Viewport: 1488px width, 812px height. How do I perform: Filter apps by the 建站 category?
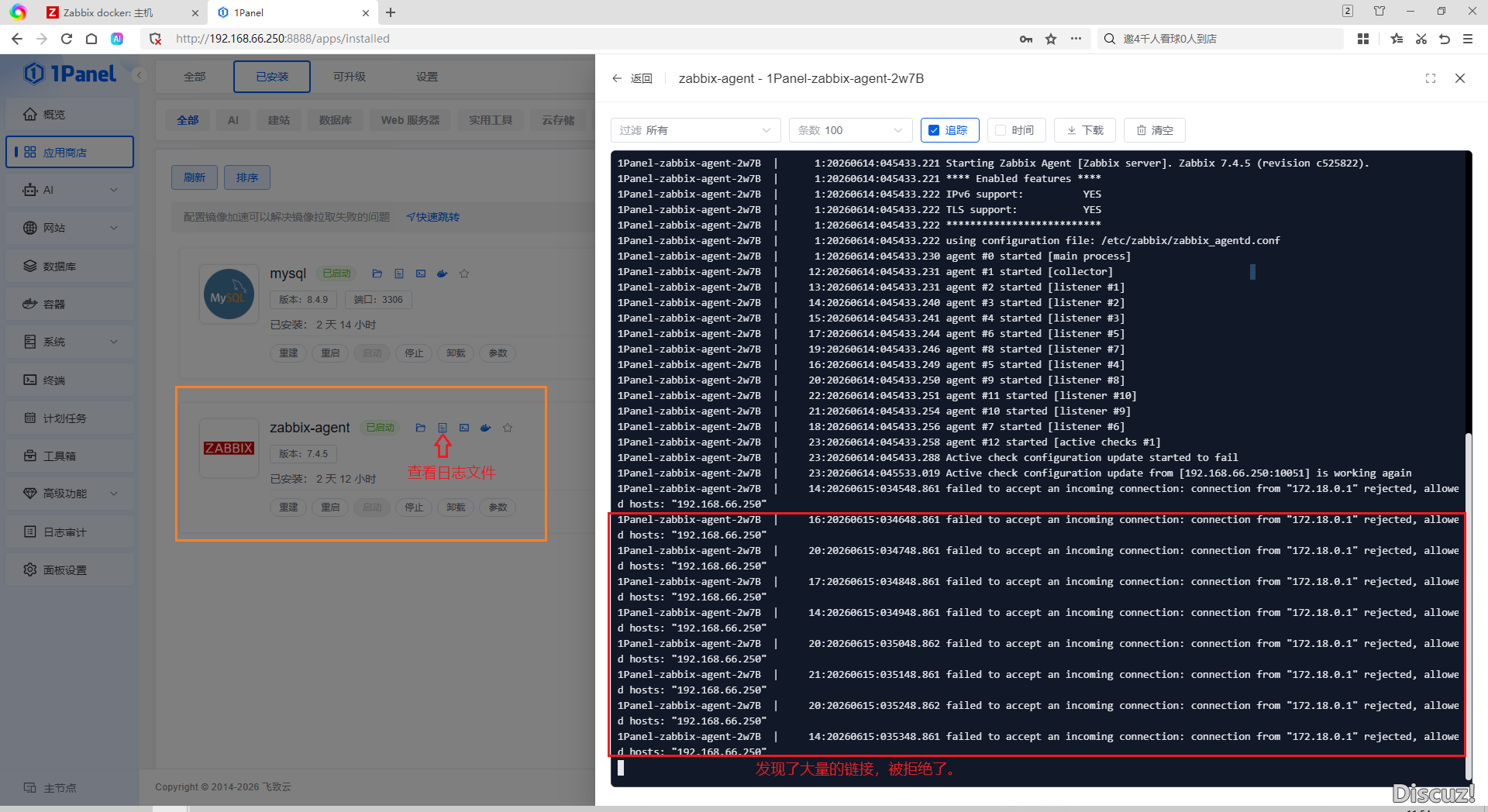[279, 120]
